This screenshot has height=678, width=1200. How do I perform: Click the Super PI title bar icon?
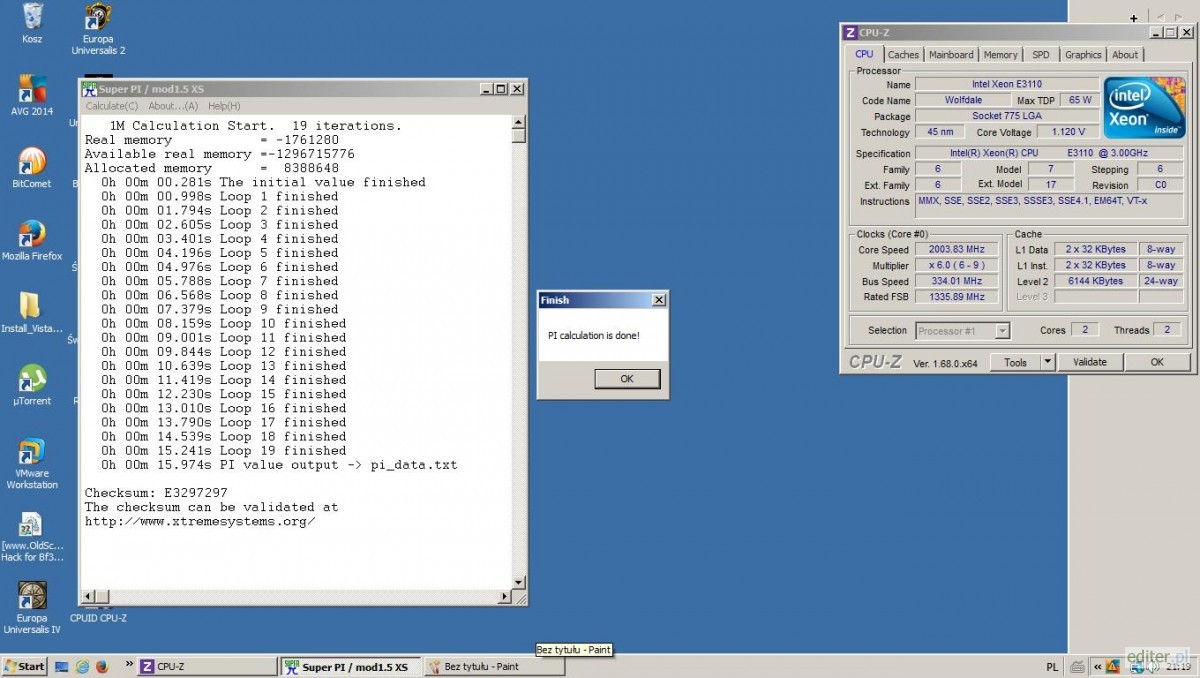click(x=89, y=89)
